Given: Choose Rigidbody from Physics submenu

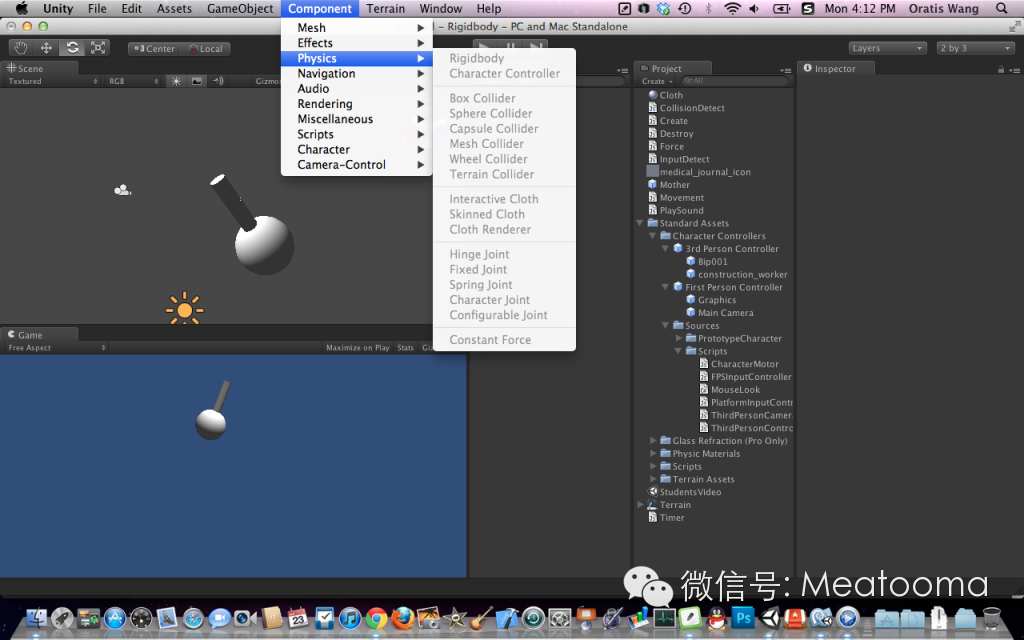Looking at the screenshot, I should tap(504, 58).
